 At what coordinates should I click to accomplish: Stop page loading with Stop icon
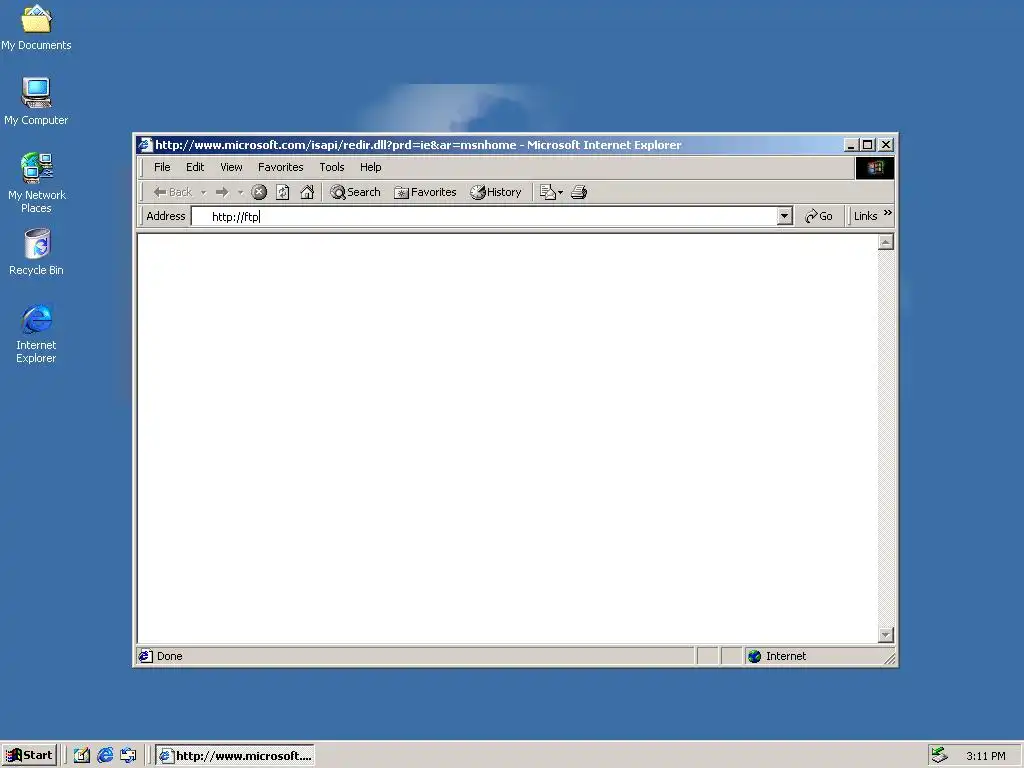pyautogui.click(x=259, y=192)
